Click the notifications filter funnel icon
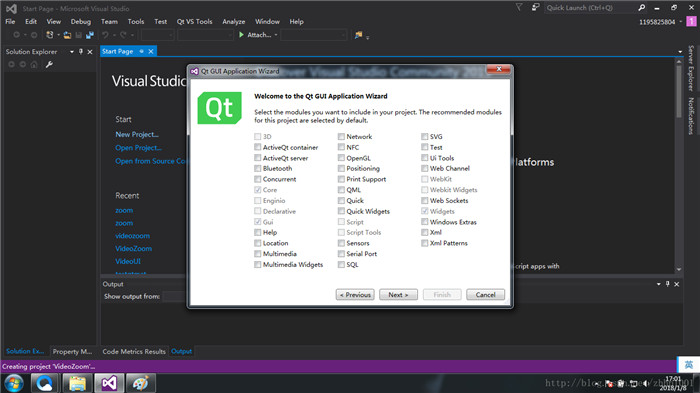Screen dimensions: 700x393 click(519, 7)
